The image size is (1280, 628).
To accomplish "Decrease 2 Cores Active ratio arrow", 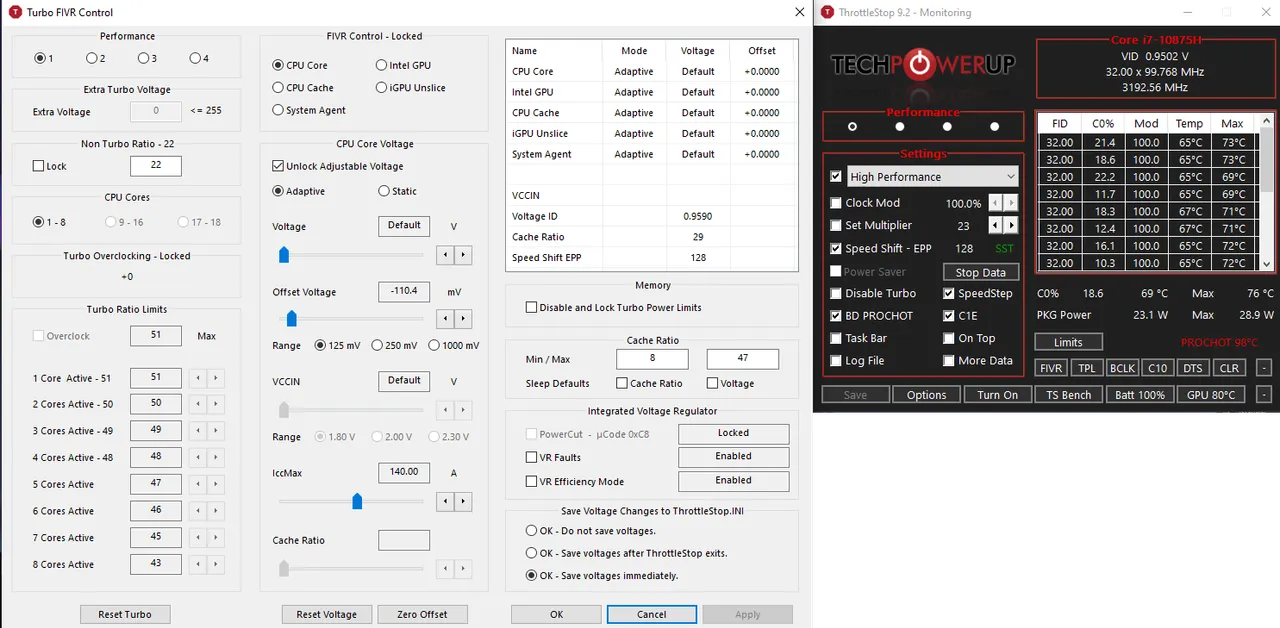I will (x=198, y=404).
